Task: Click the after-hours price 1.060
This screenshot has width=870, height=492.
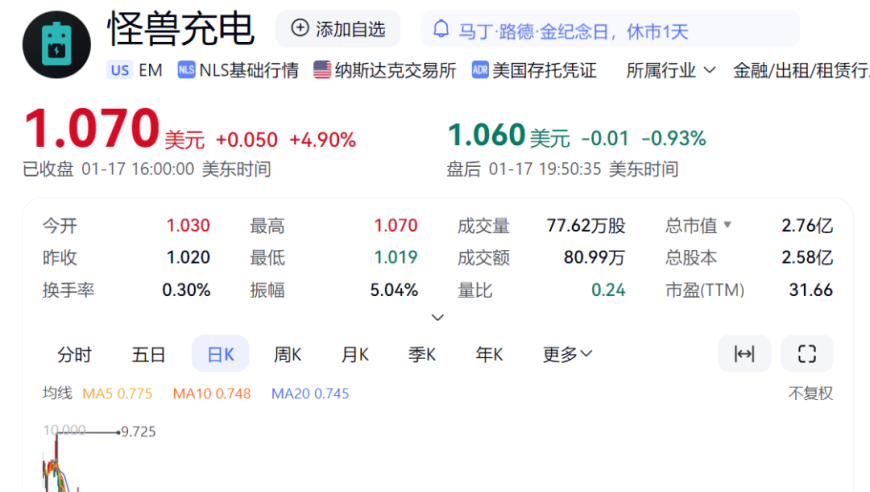Action: [x=487, y=135]
